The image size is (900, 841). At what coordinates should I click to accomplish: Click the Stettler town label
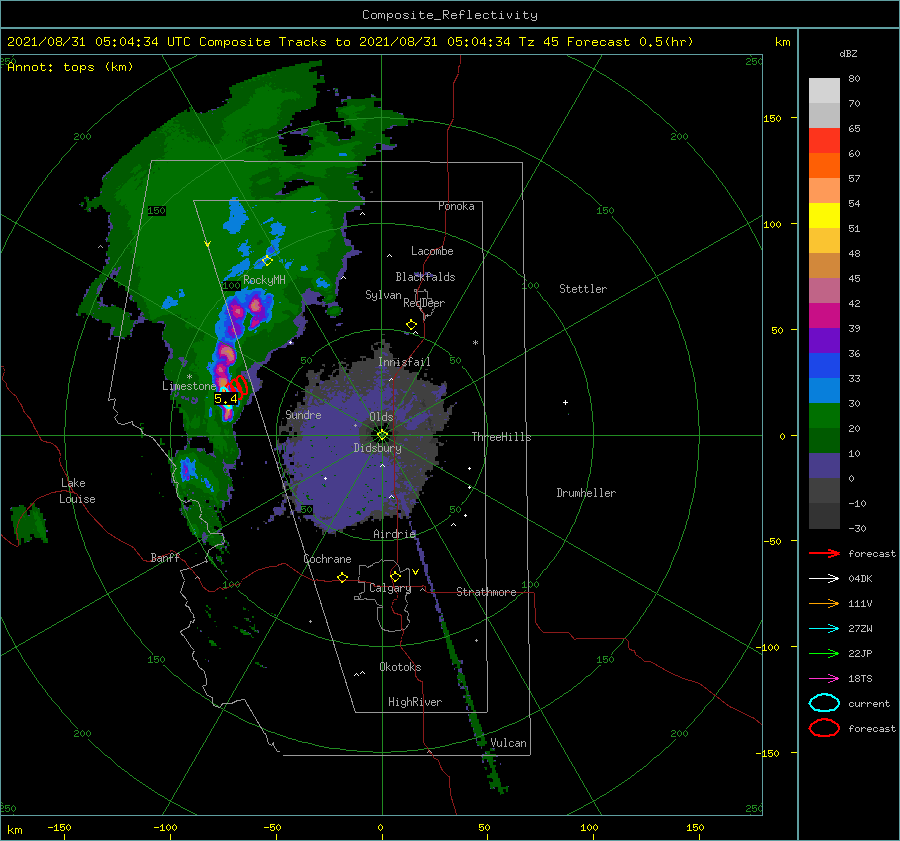coord(583,289)
